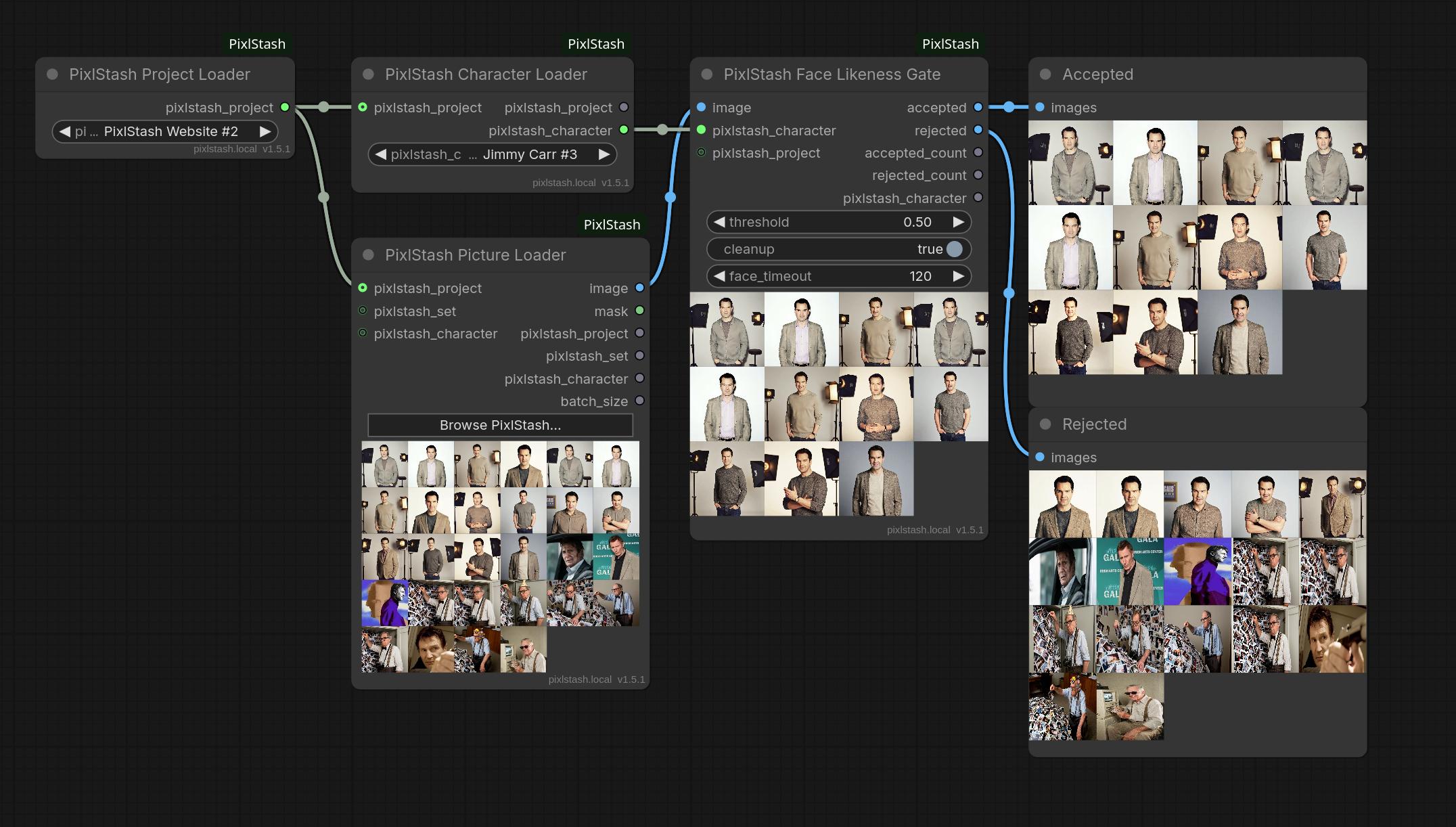This screenshot has height=827, width=1456.
Task: Open the PixlStash Website #2 project dropdown
Action: [165, 131]
